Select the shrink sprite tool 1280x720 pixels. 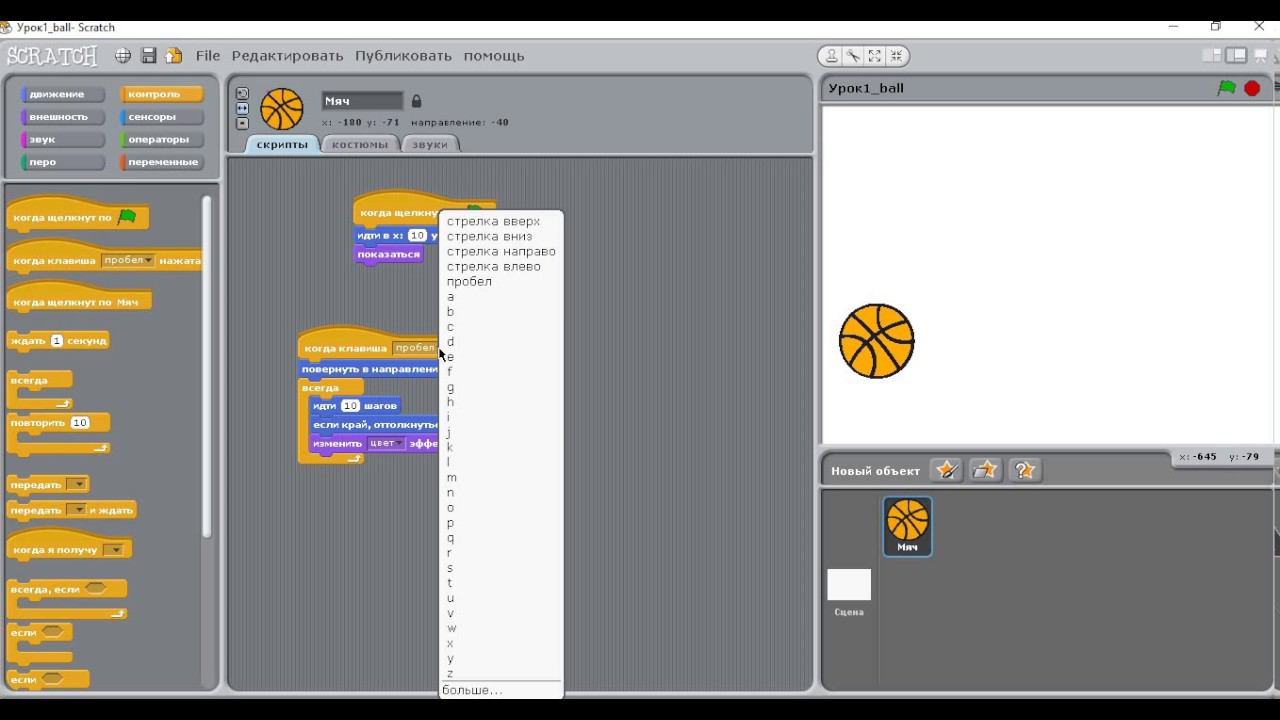point(896,56)
